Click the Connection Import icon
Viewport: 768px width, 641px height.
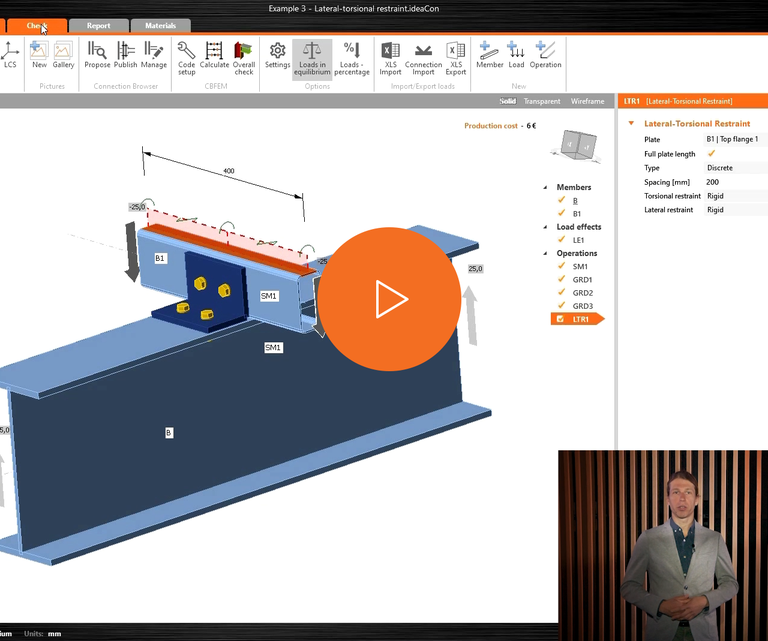point(423,56)
